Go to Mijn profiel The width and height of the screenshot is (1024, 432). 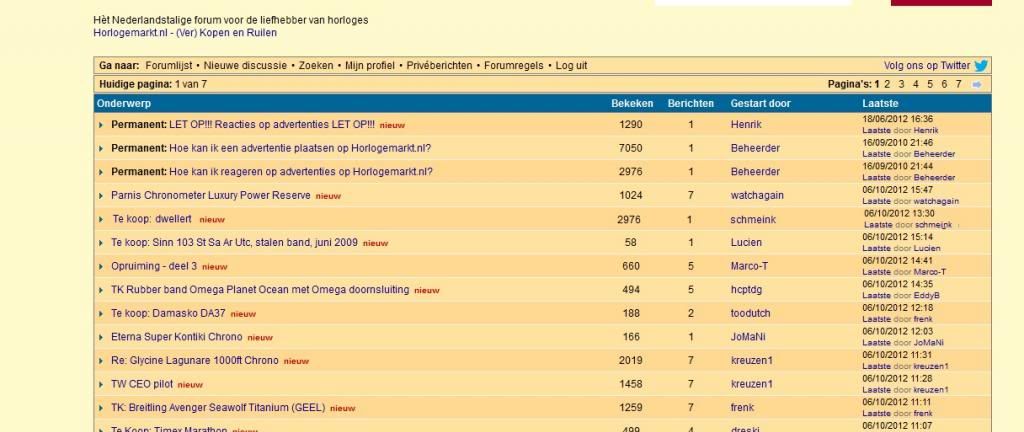click(x=370, y=65)
